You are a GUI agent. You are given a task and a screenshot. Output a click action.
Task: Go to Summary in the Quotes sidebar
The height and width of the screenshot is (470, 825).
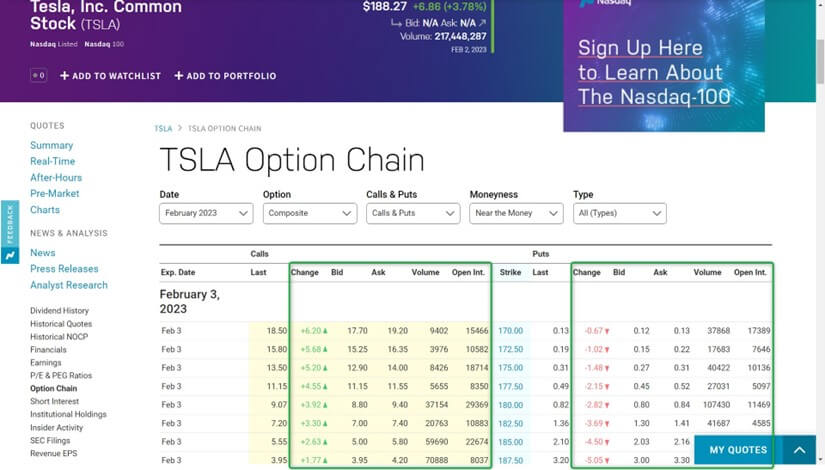(x=51, y=146)
